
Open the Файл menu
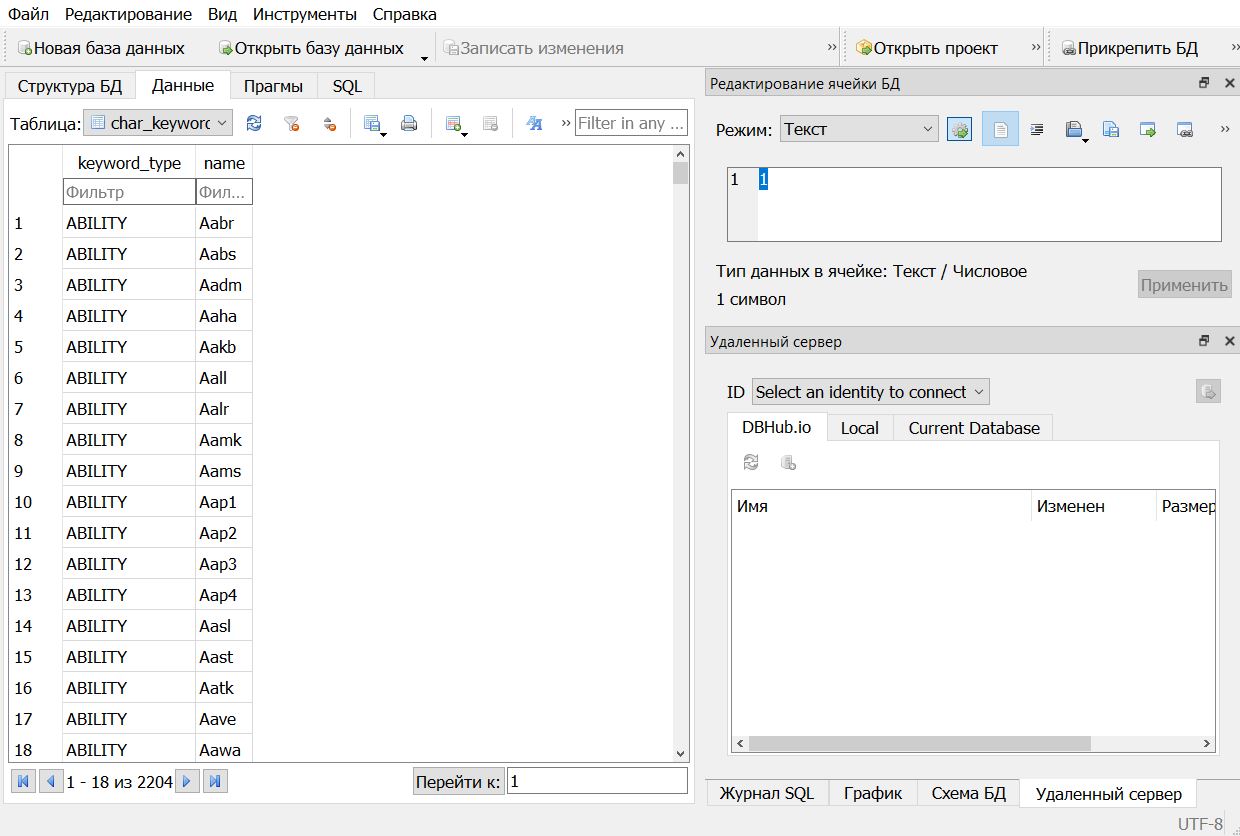click(x=28, y=14)
